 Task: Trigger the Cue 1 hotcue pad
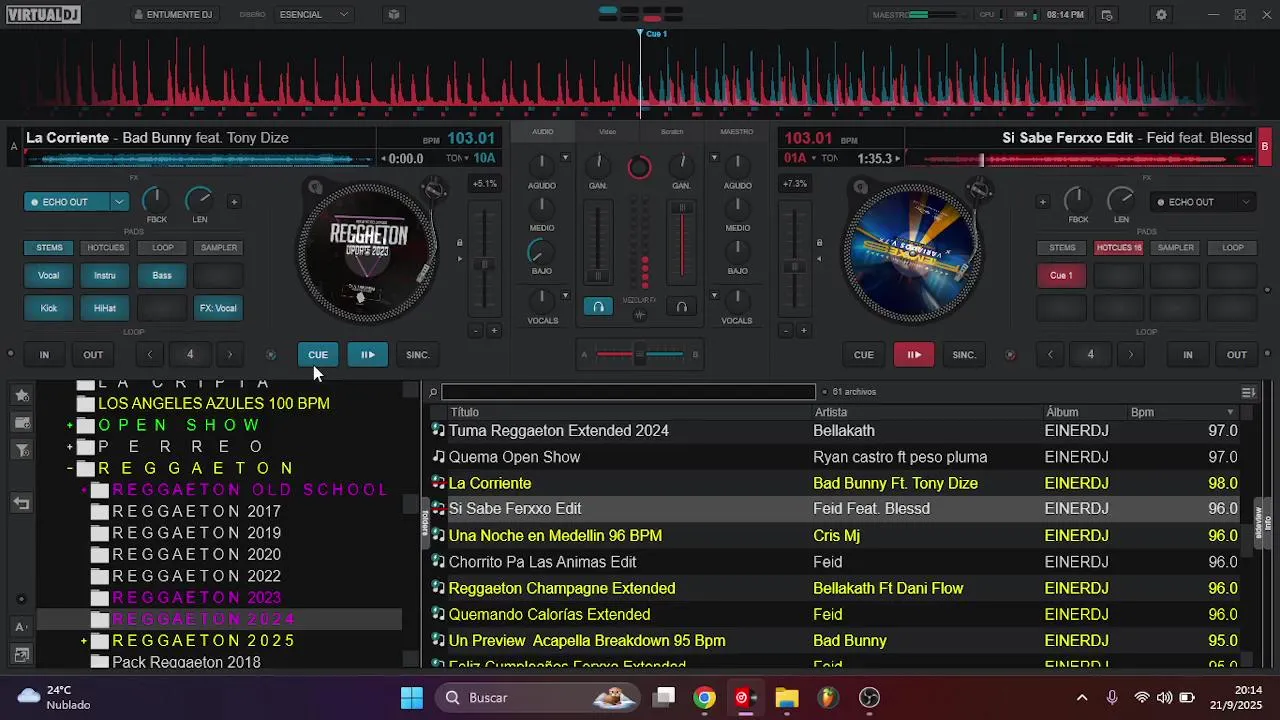tap(1062, 276)
